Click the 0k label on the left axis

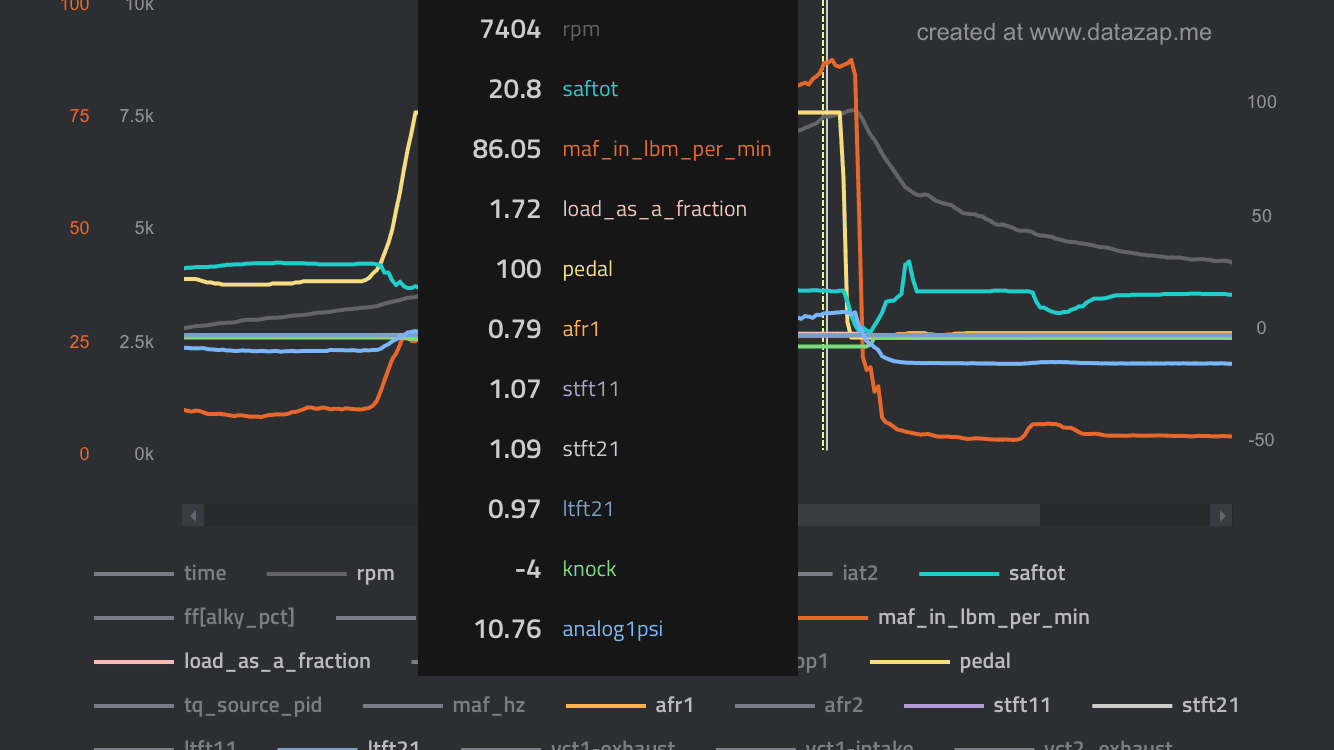click(x=144, y=454)
